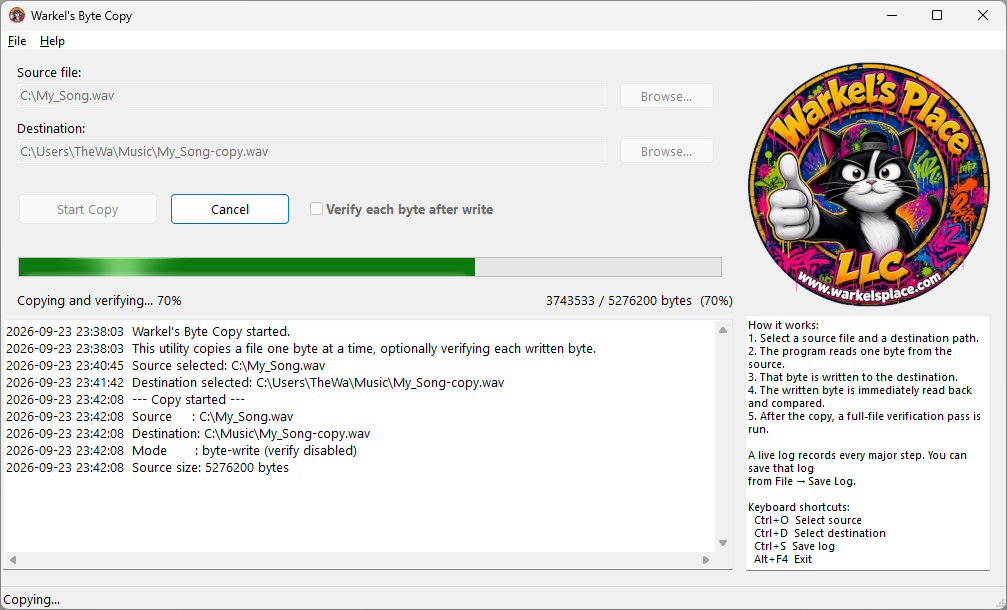The height and width of the screenshot is (610, 1007).
Task: Click the Warkel's Byte Copy title bar icon
Action: click(17, 15)
